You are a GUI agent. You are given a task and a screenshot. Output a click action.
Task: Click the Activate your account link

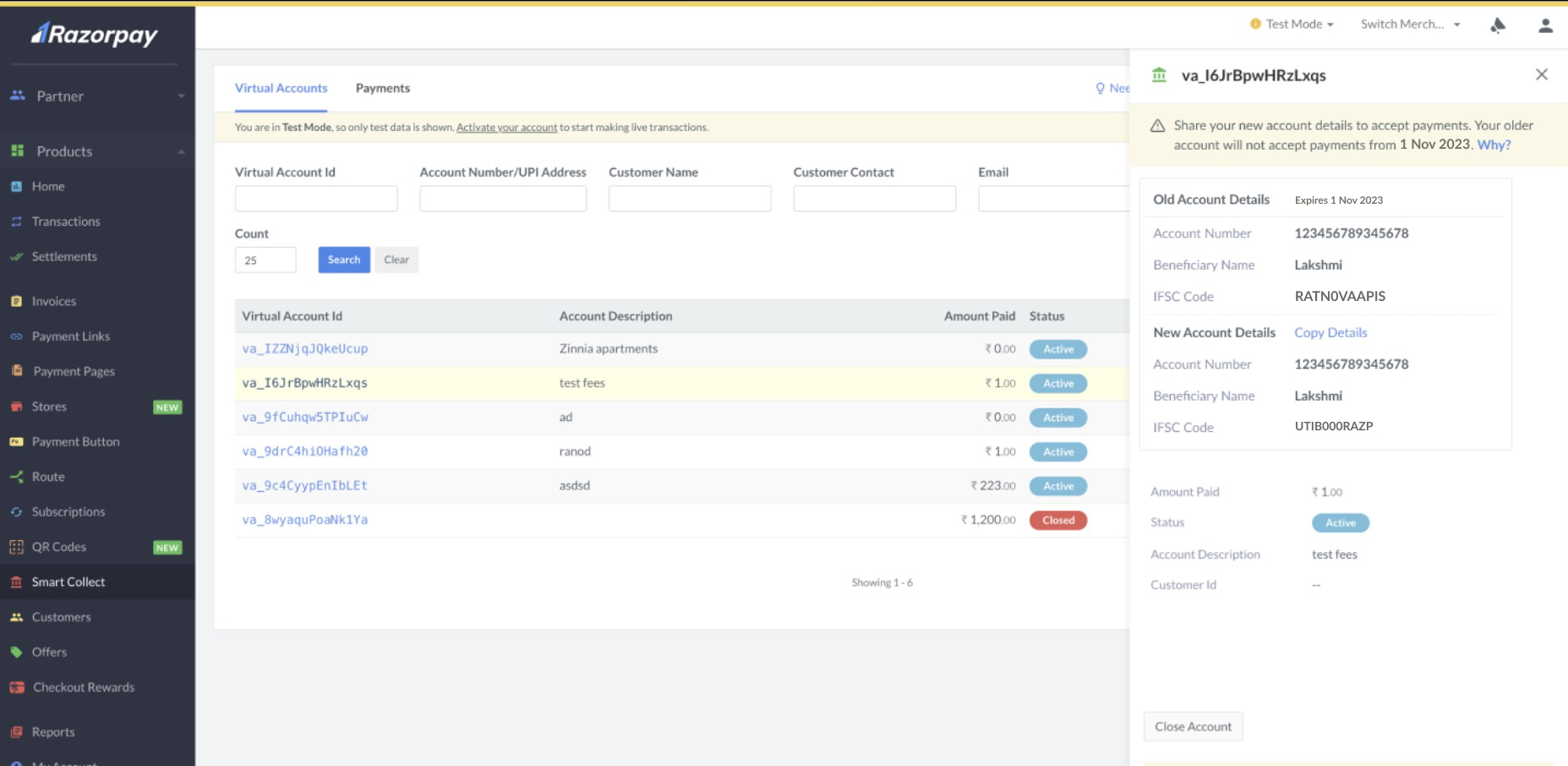click(x=506, y=128)
